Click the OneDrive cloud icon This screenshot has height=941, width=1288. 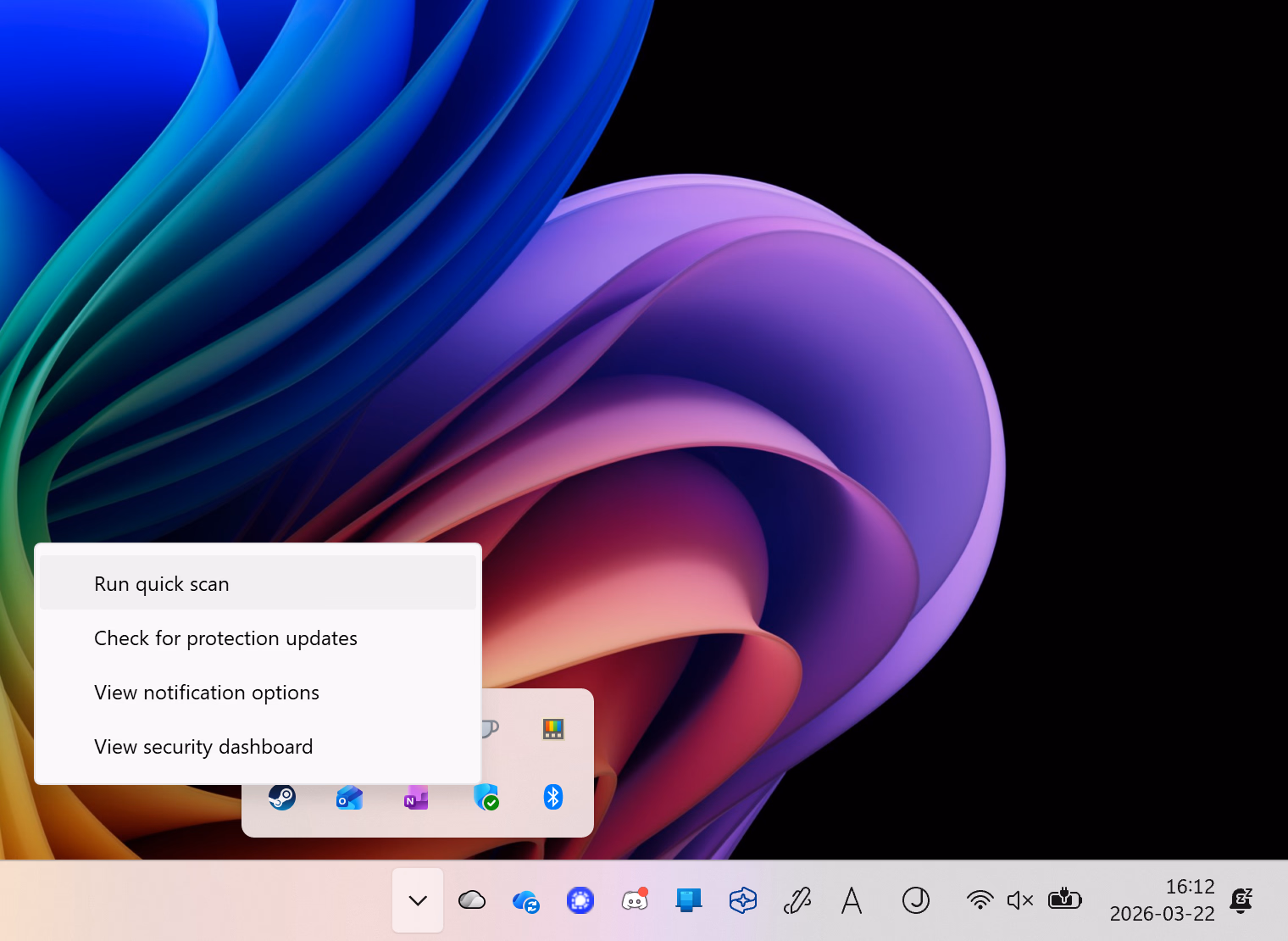472,899
